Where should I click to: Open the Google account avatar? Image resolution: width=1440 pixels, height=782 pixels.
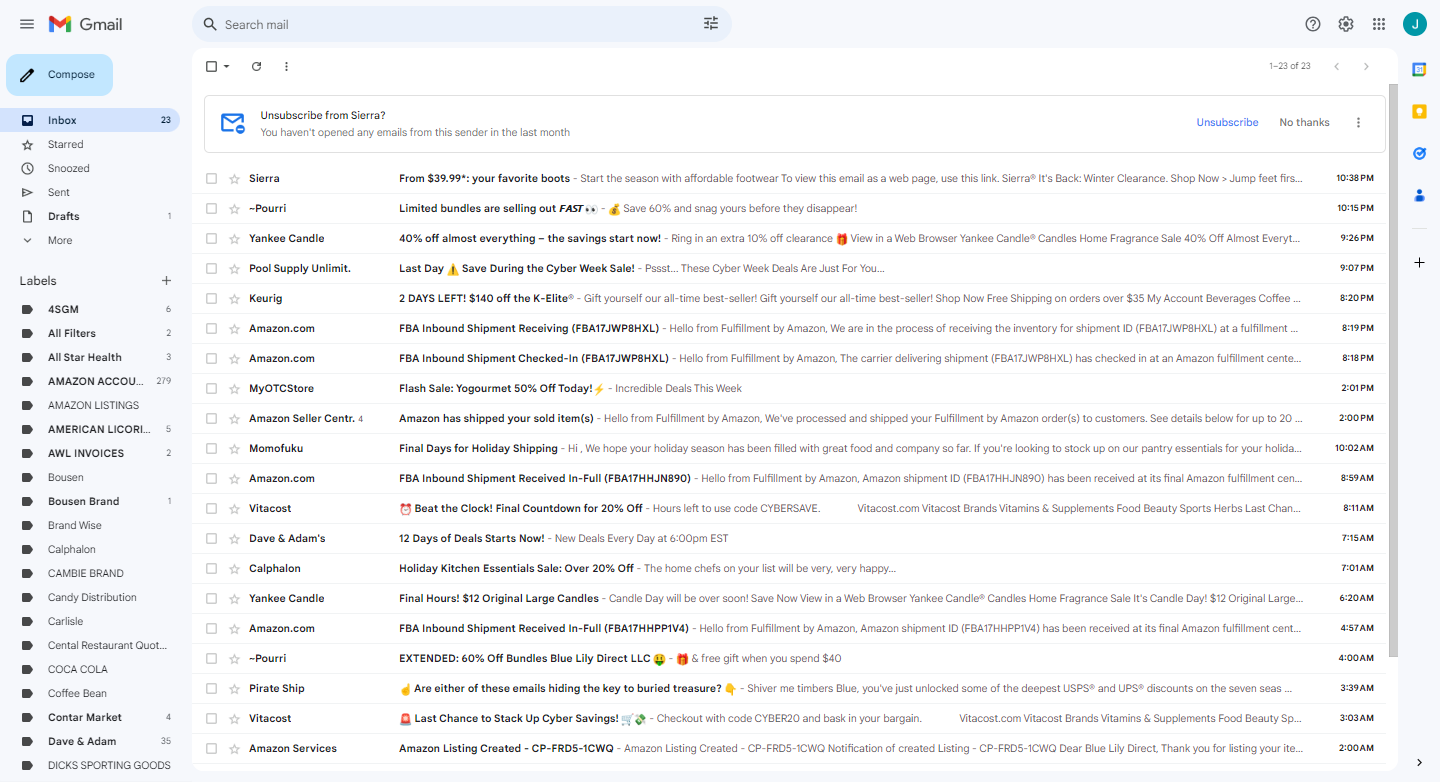tap(1415, 24)
